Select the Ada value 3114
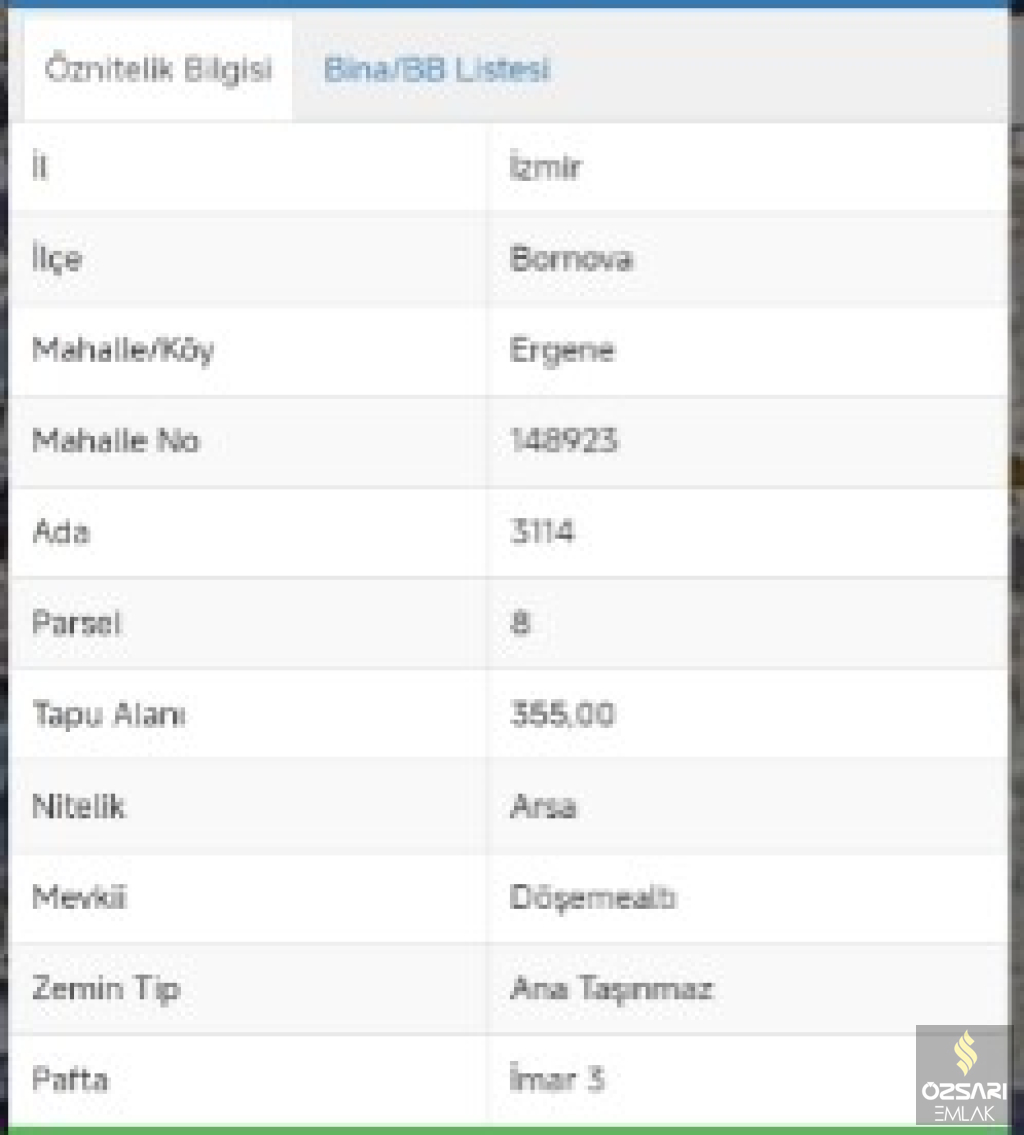 542,532
